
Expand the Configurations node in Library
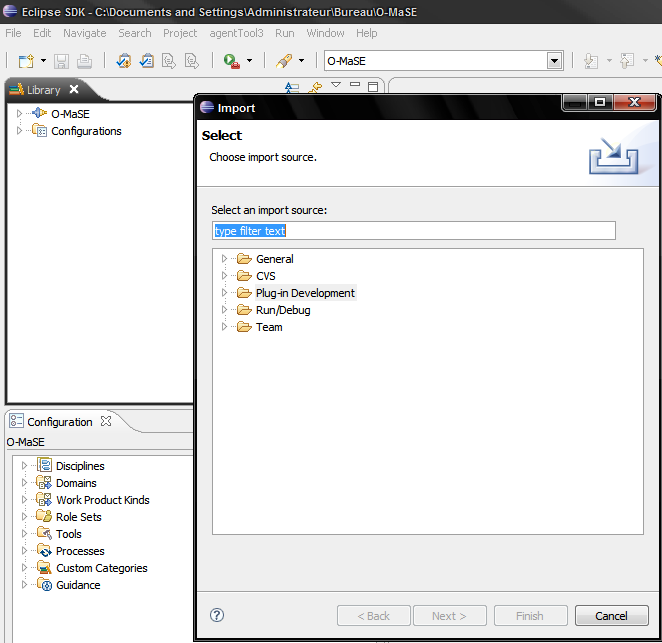coord(19,131)
